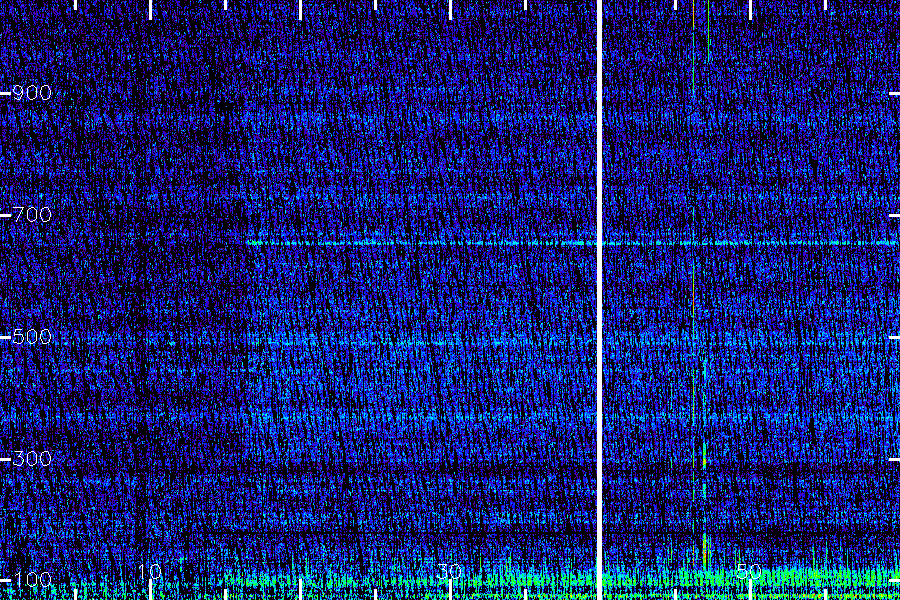Viewport: 900px width, 600px height.
Task: Select the white vertical cursor line
Action: [x=599, y=300]
